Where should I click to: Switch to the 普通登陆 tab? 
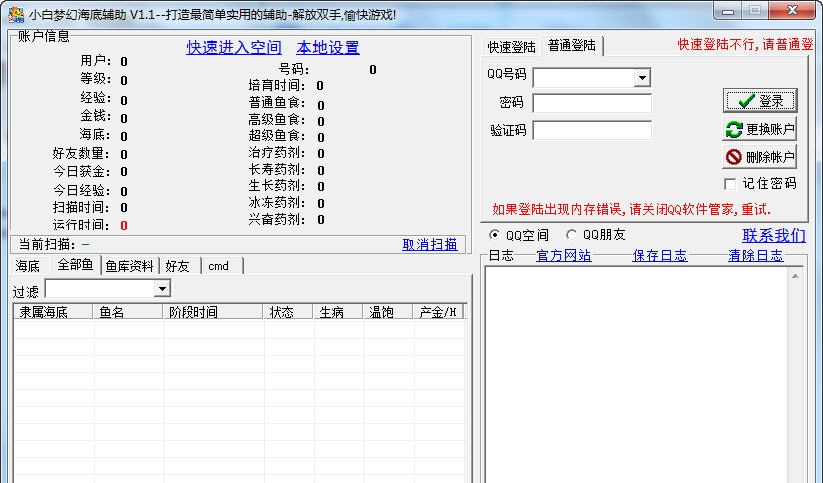click(572, 46)
